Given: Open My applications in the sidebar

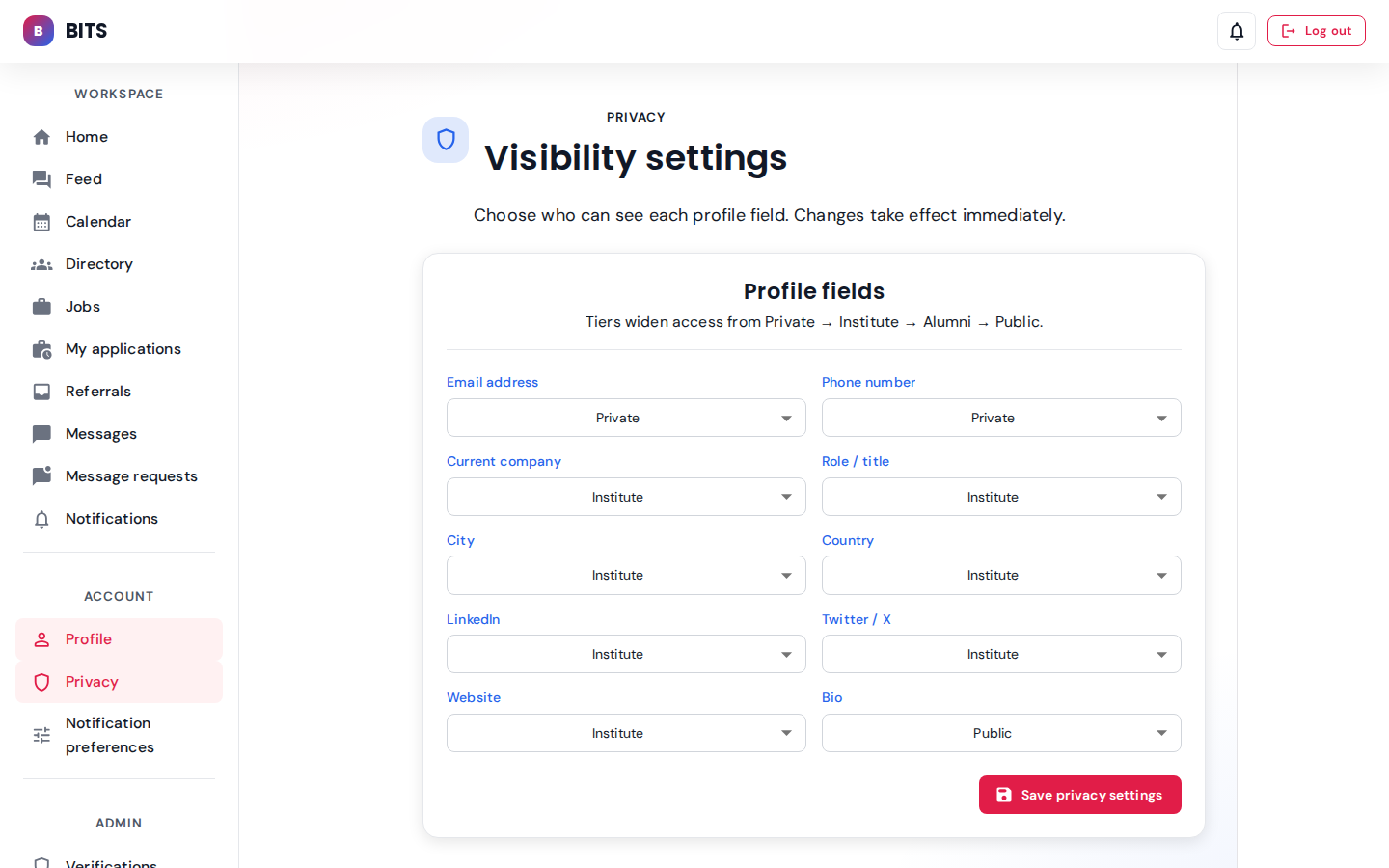Looking at the screenshot, I should [123, 349].
